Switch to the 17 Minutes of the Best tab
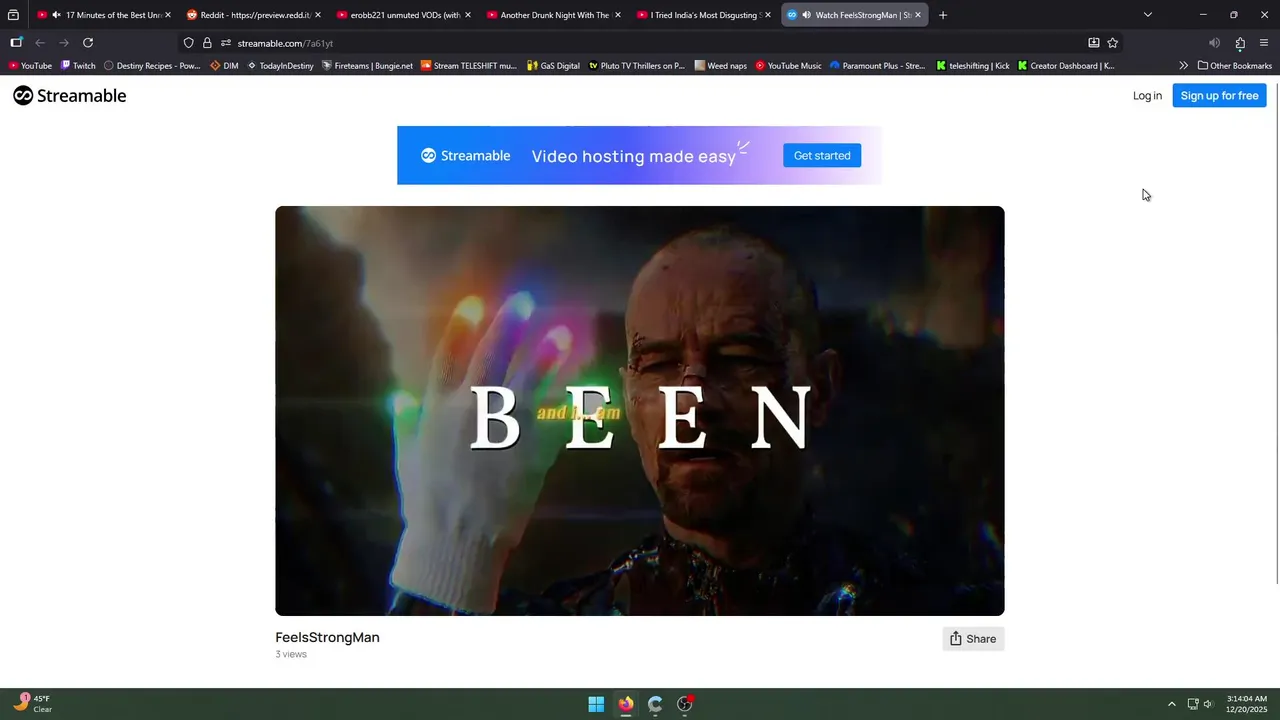1280x720 pixels. (x=105, y=15)
